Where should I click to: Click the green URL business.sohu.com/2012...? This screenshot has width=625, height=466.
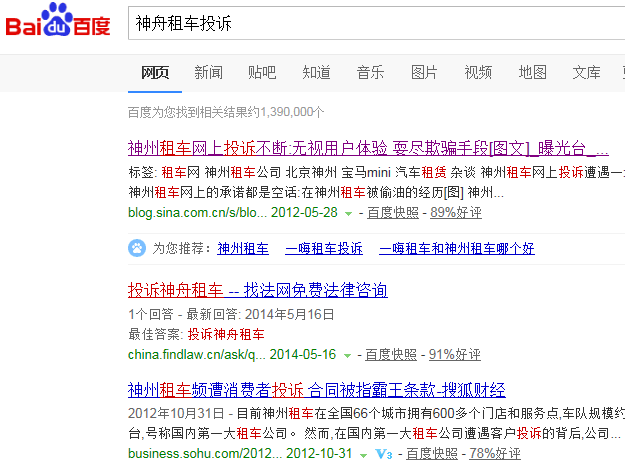point(205,454)
